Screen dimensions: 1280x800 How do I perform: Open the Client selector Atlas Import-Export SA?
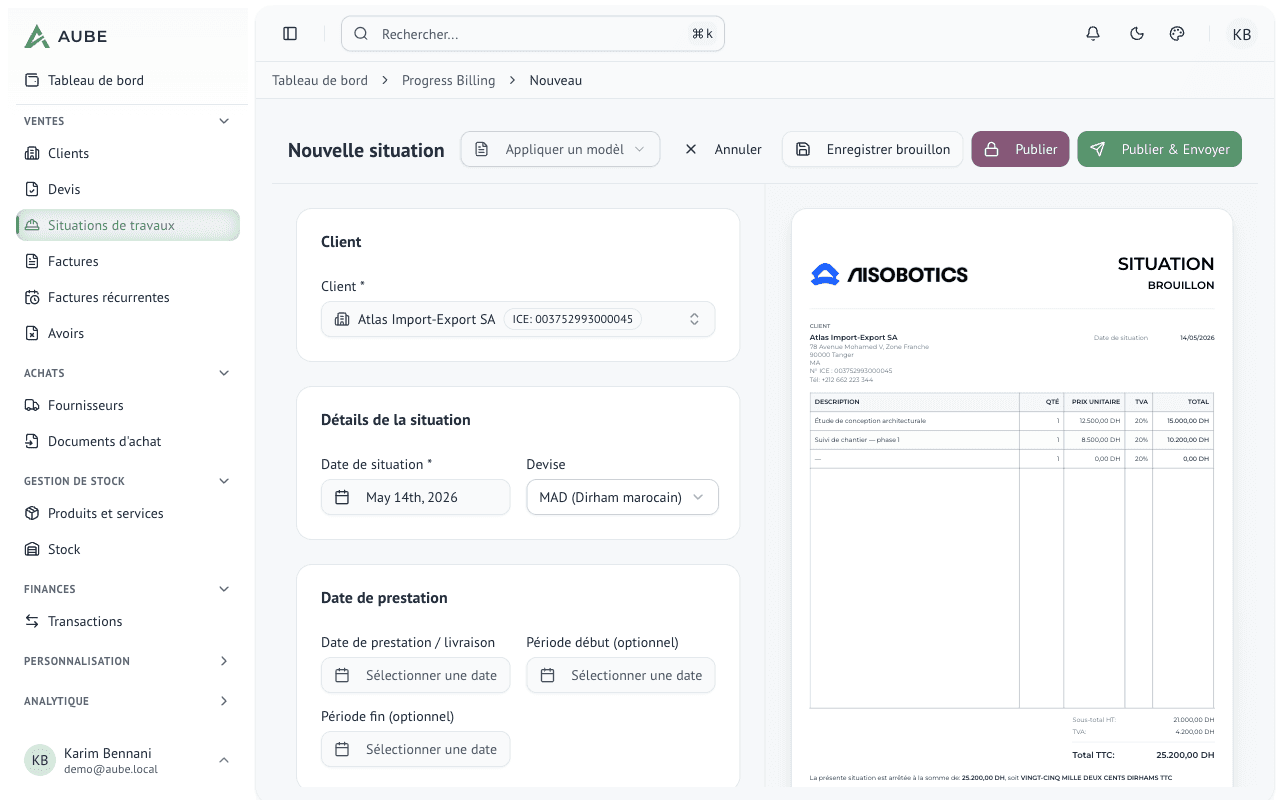point(518,319)
